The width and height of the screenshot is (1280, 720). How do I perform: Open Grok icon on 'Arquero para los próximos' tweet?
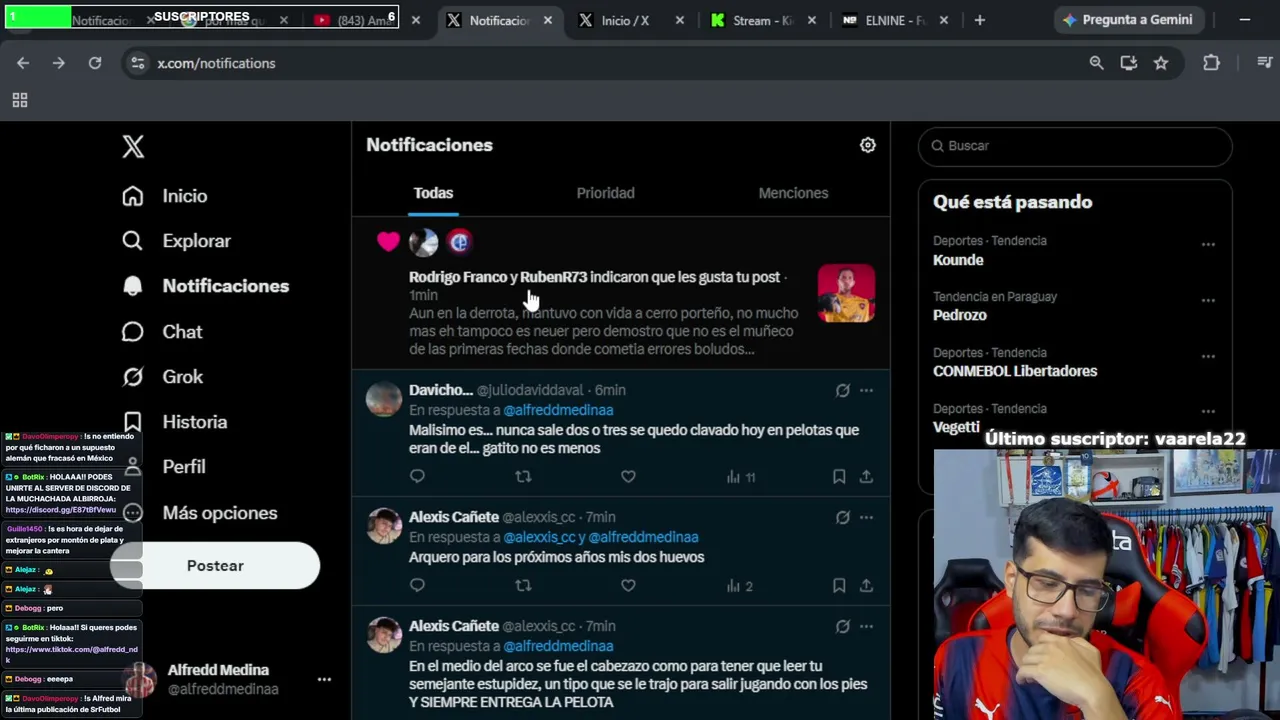[x=843, y=517]
